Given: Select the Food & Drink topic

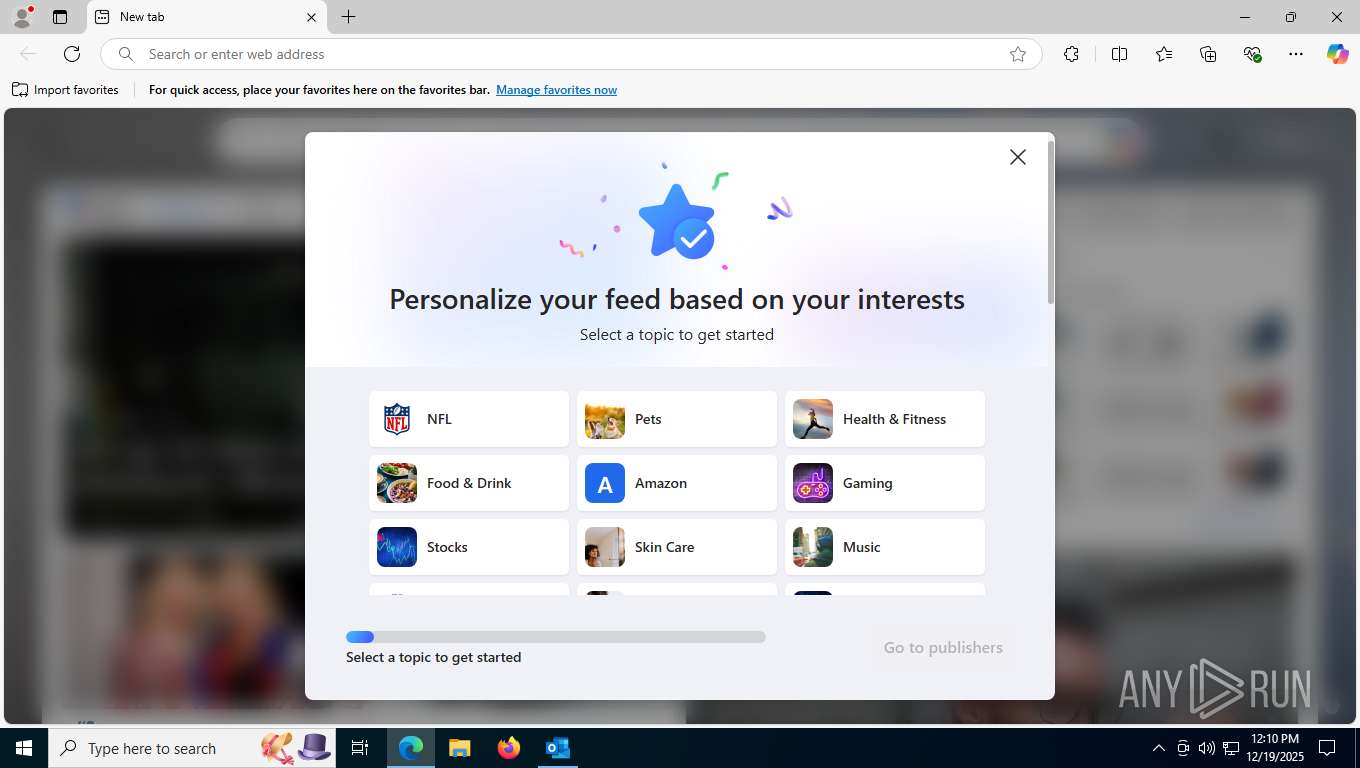Looking at the screenshot, I should (x=469, y=483).
